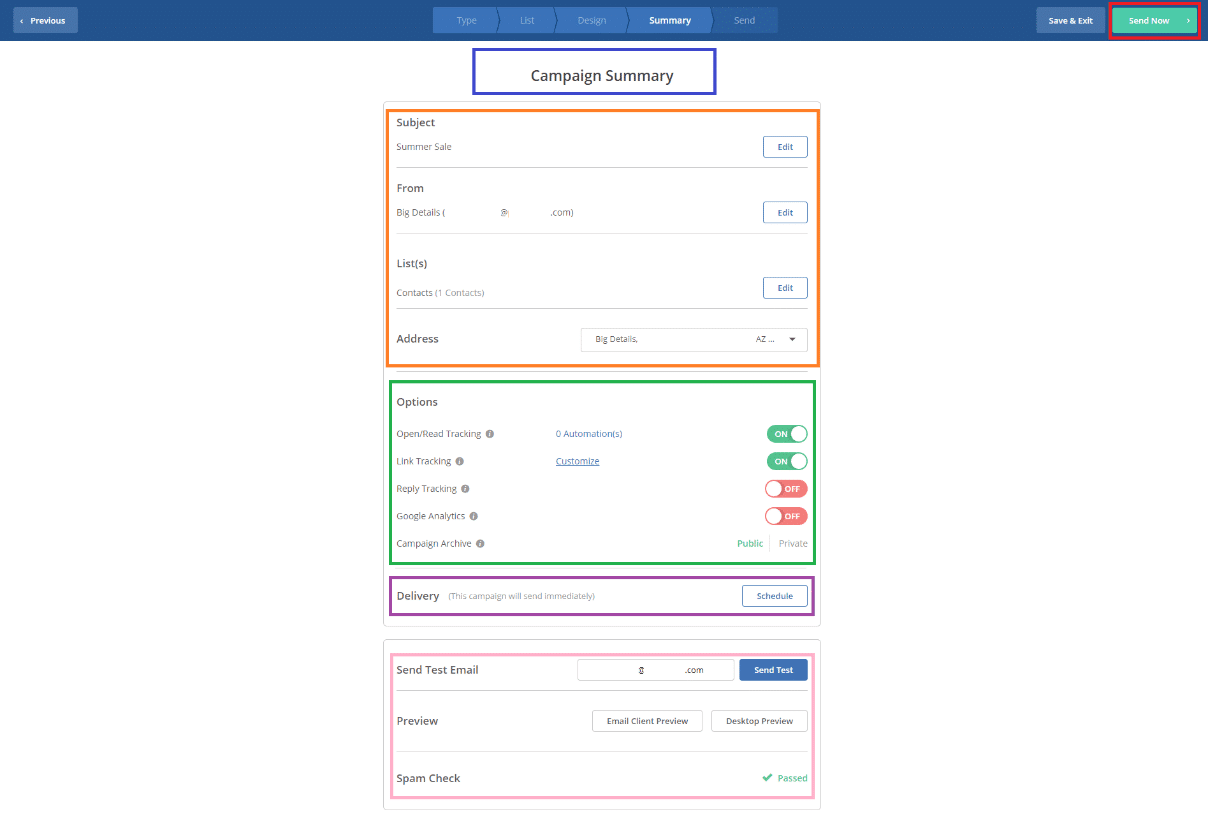Turn off Link Tracking toggle
The image size is (1208, 821).
click(x=787, y=461)
